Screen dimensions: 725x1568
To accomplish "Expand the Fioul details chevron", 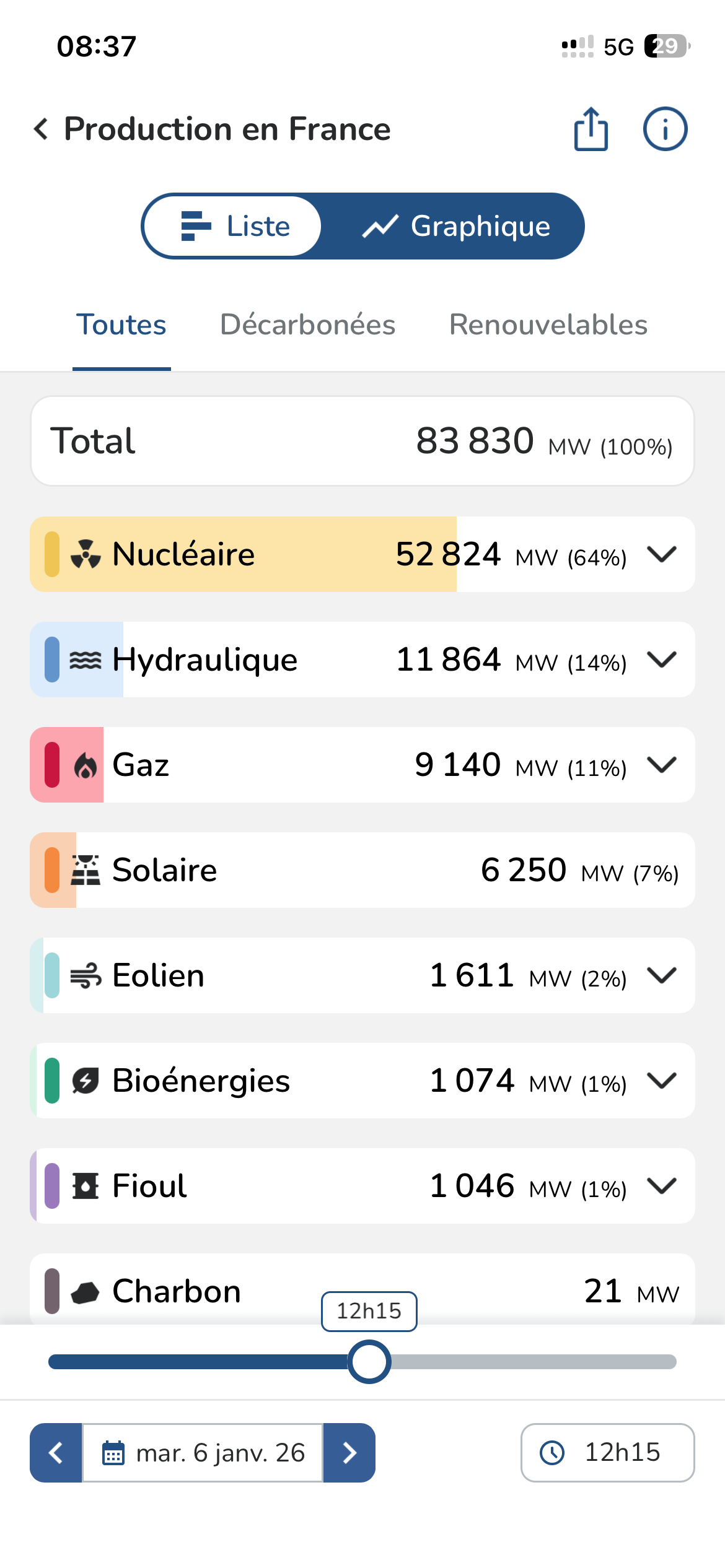I will point(662,1186).
